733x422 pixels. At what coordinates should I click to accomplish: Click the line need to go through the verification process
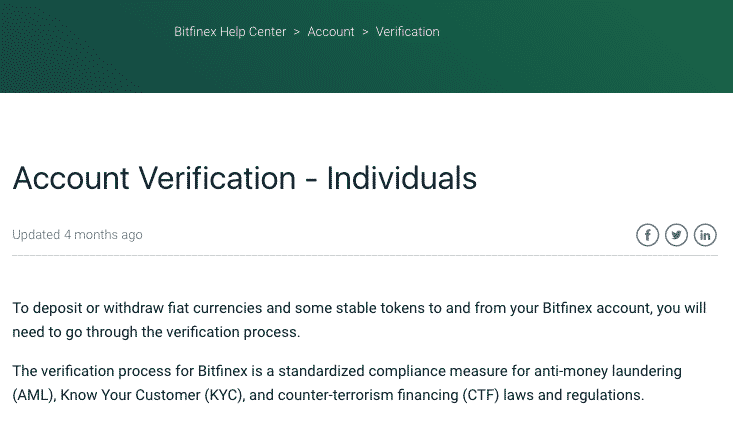156,332
